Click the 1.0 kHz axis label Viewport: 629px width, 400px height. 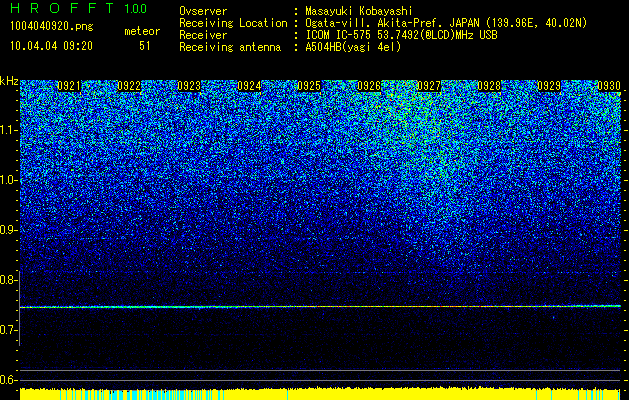[8, 180]
